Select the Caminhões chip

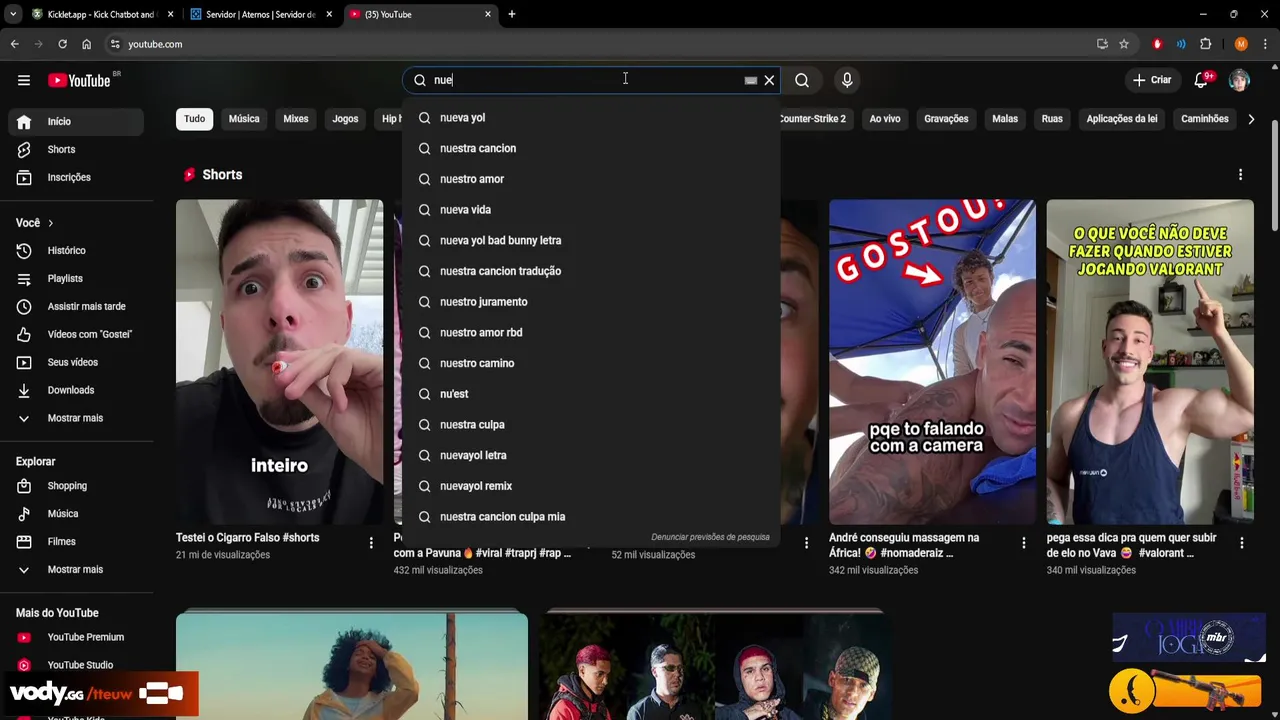[x=1205, y=119]
